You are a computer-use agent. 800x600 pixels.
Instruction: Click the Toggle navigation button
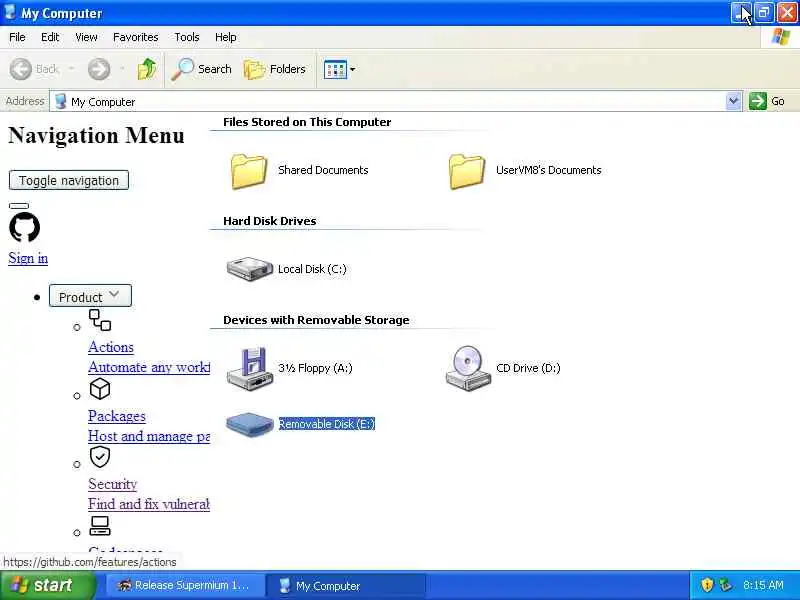[69, 180]
